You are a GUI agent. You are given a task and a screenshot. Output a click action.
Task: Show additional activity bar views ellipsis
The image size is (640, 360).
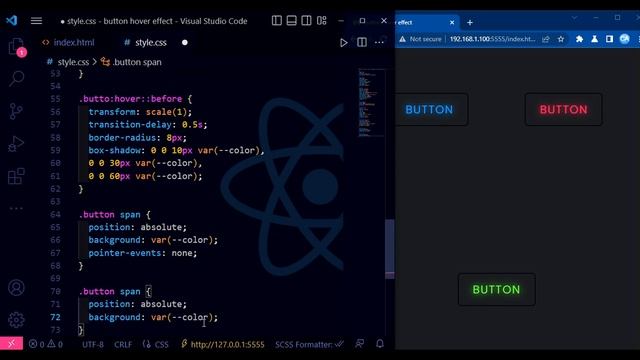(16, 208)
